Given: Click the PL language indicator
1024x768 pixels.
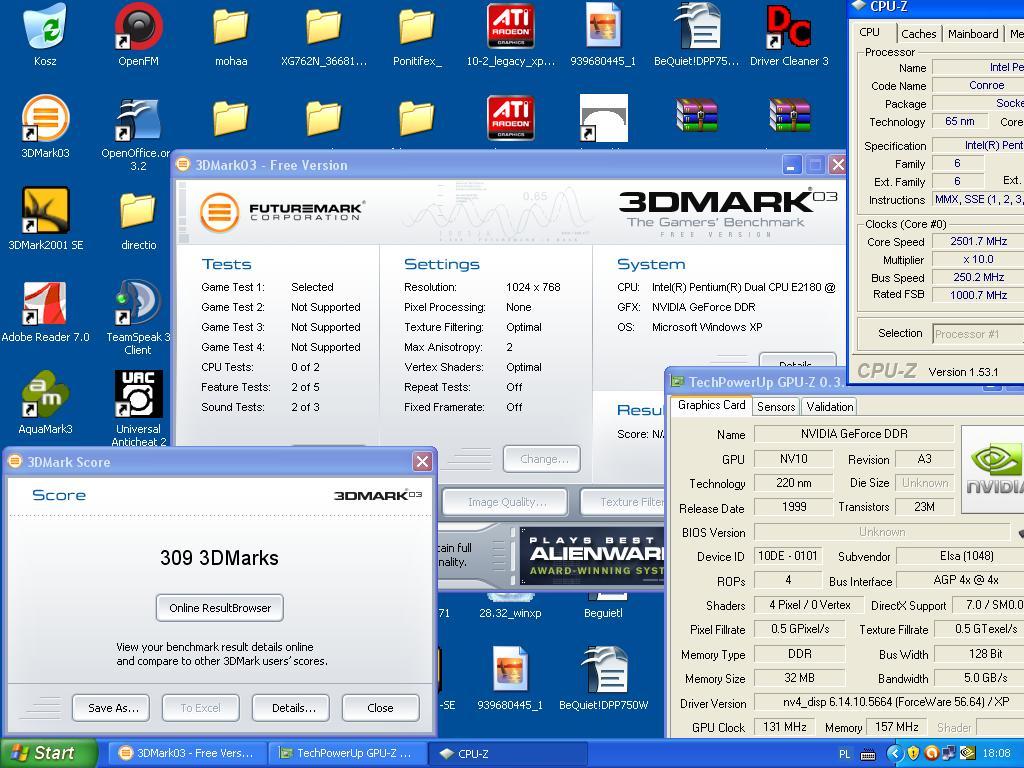Looking at the screenshot, I should [844, 754].
